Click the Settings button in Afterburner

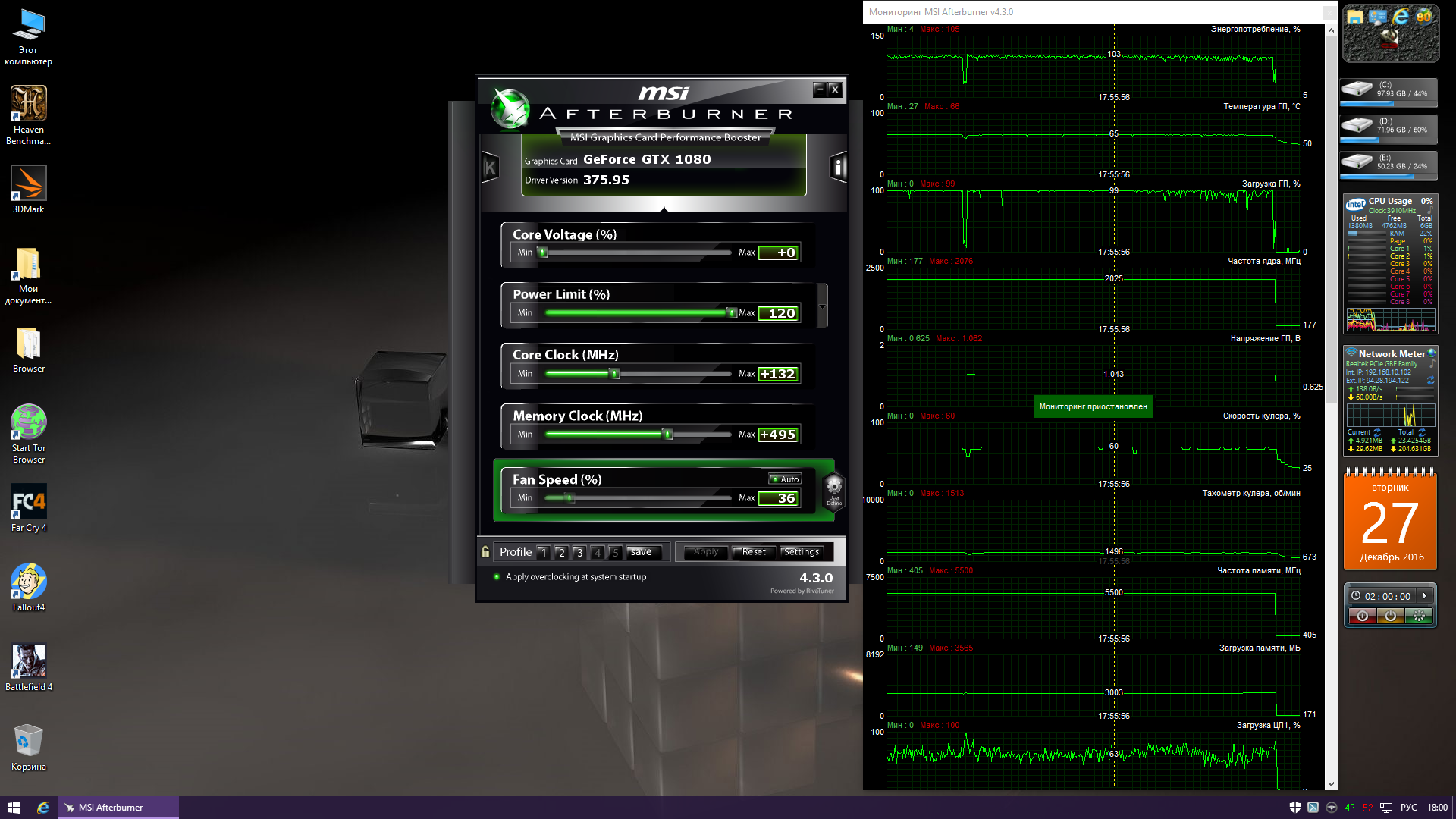801,552
